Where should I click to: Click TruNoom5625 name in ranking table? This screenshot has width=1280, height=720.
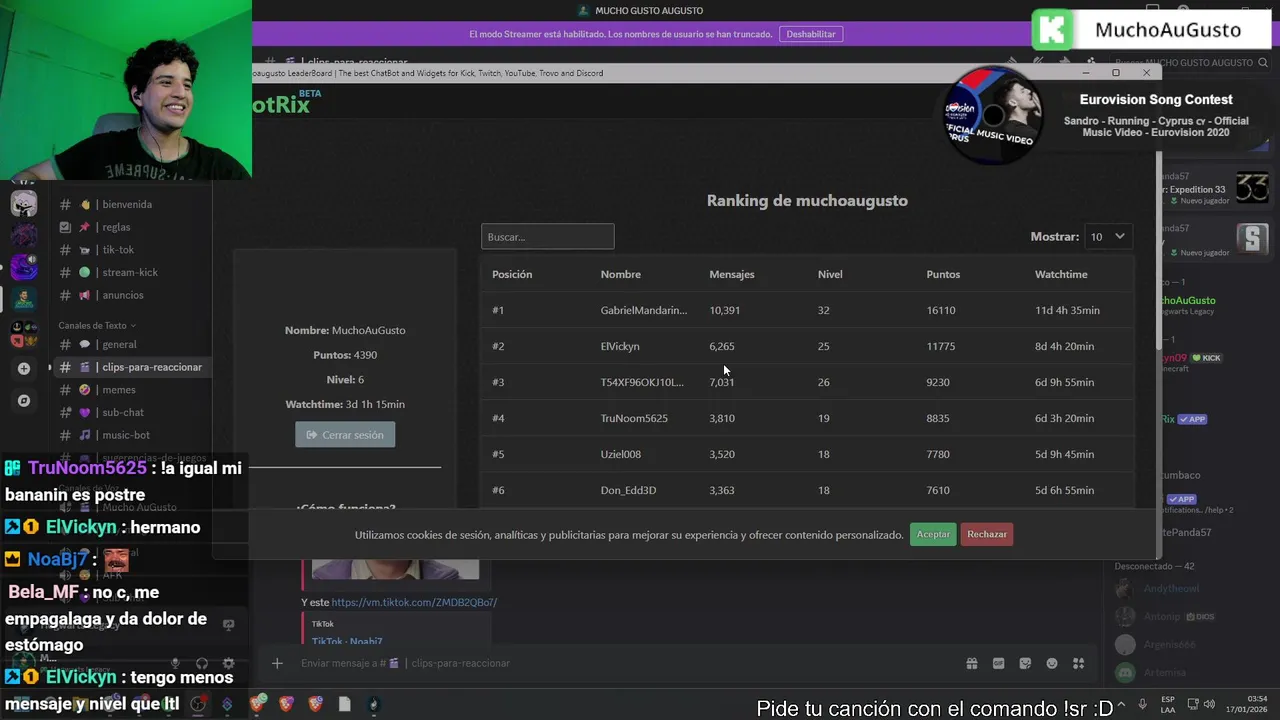click(x=634, y=418)
